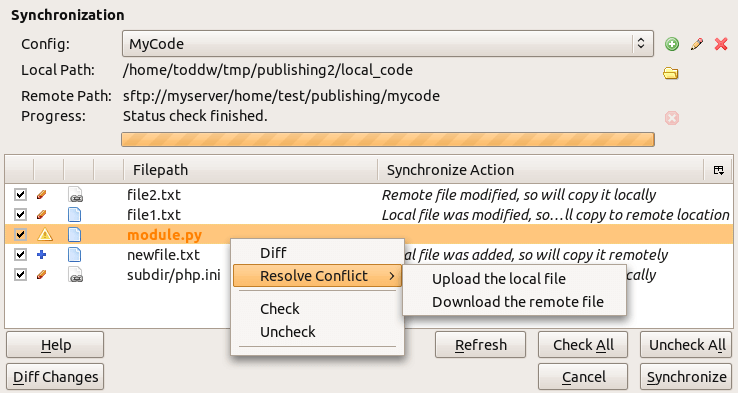The width and height of the screenshot is (738, 393).
Task: Toggle the subdir/php.ini checkbox
Action: point(20,274)
